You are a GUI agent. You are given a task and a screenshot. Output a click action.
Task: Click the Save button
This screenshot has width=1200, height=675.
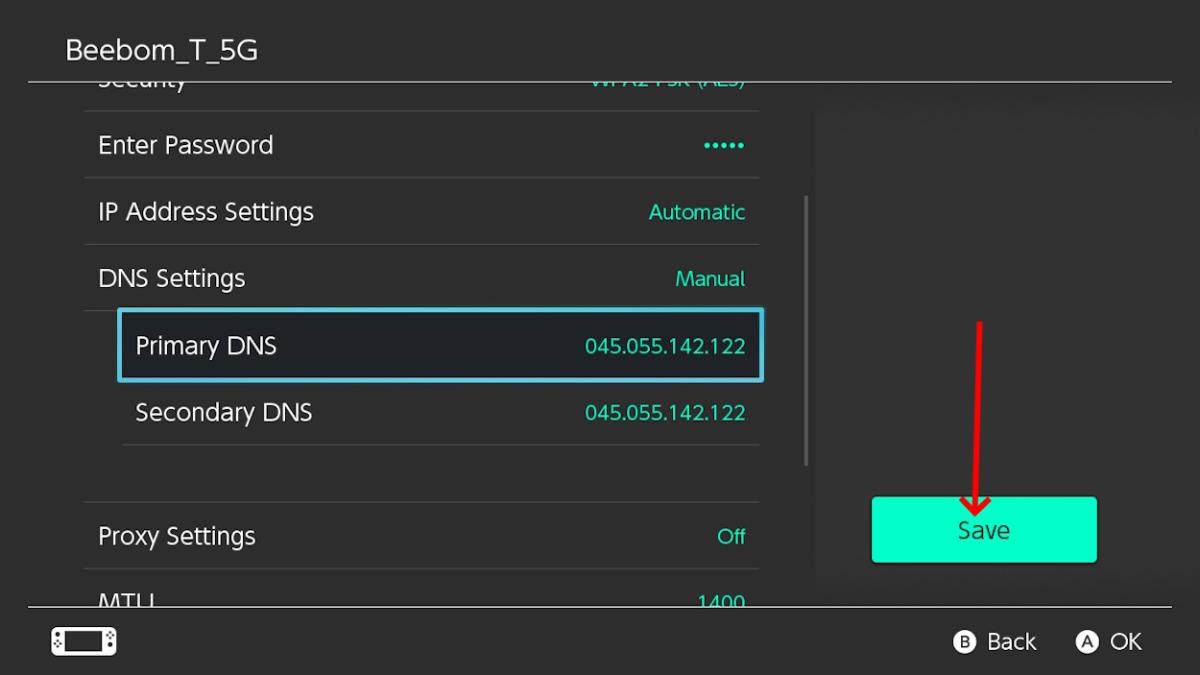point(984,530)
